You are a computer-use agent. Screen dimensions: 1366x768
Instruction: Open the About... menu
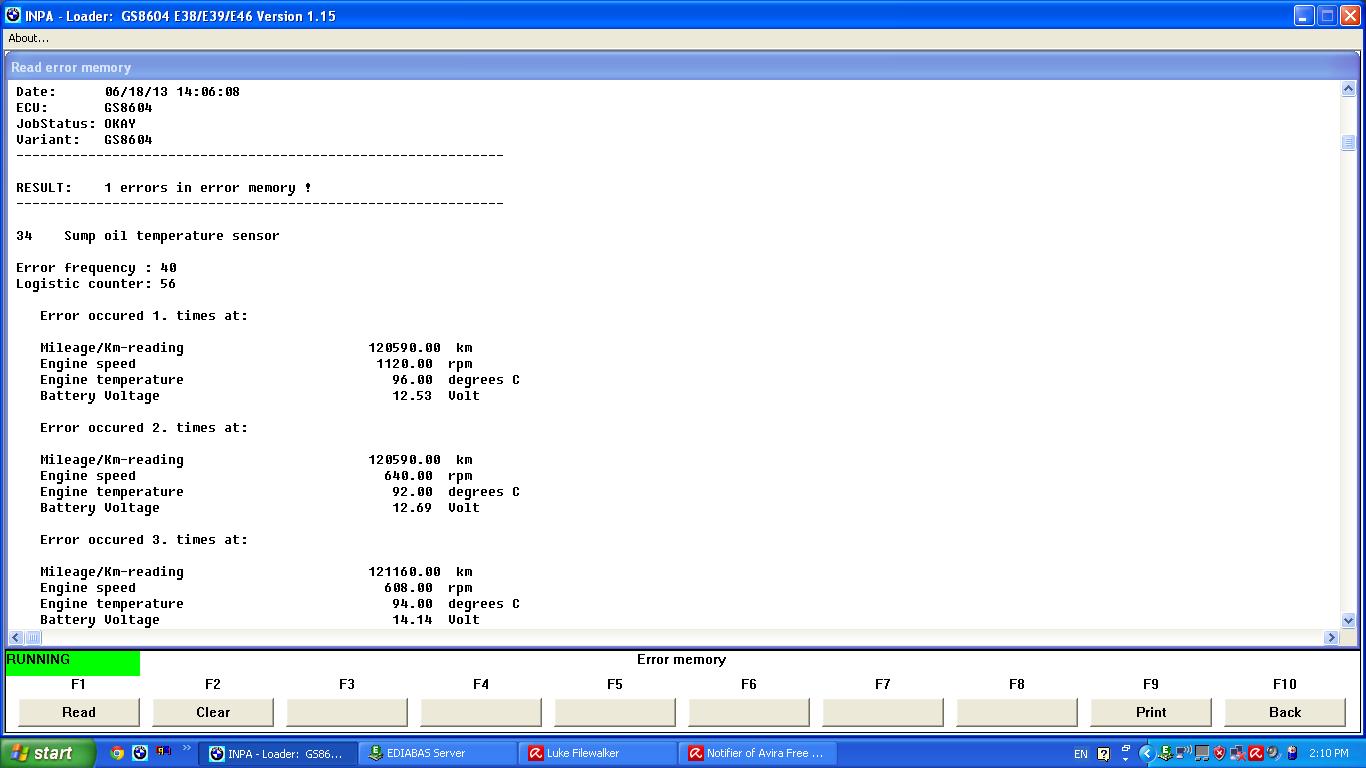click(28, 38)
